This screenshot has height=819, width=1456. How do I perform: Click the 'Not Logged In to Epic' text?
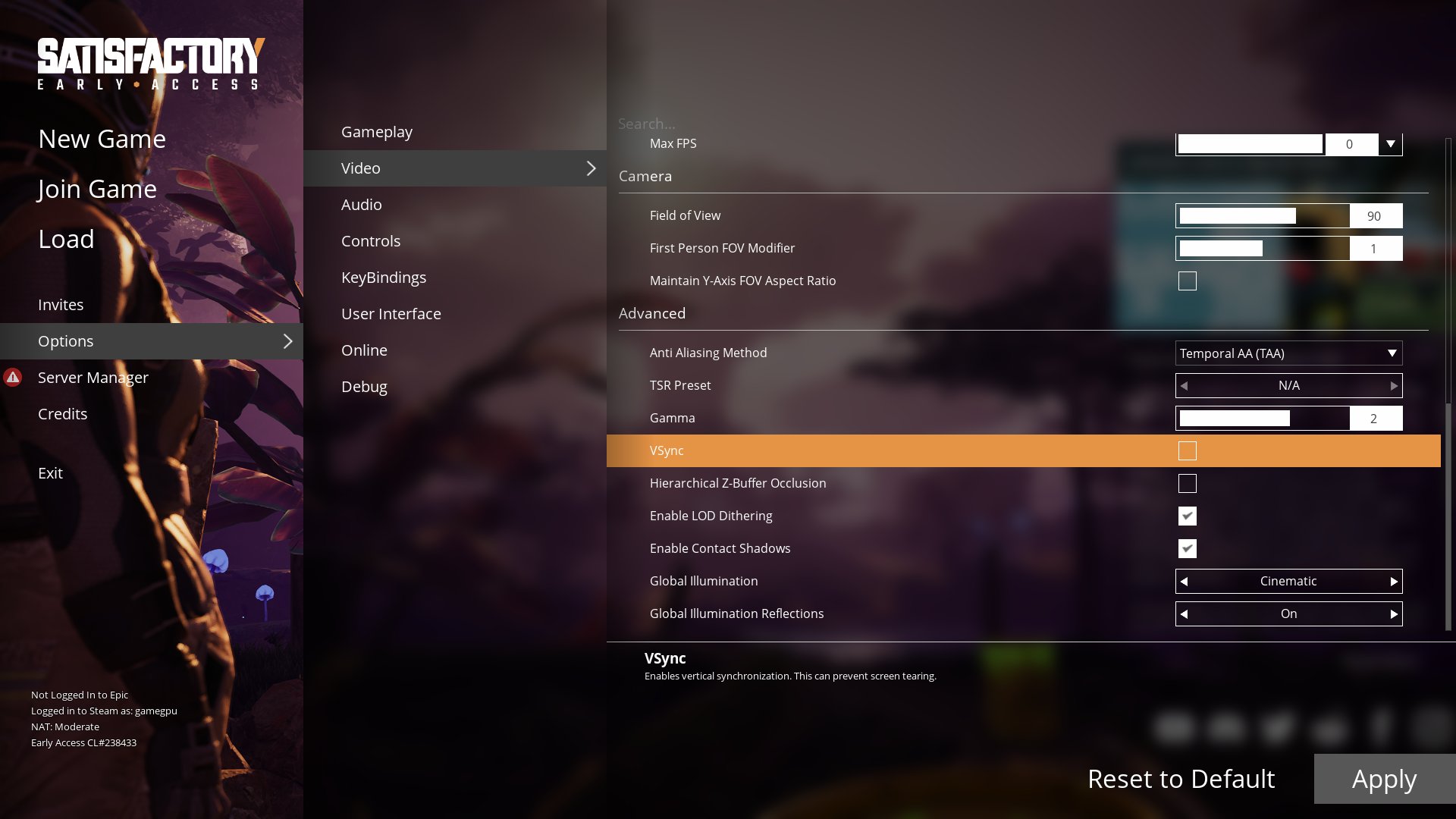(80, 695)
